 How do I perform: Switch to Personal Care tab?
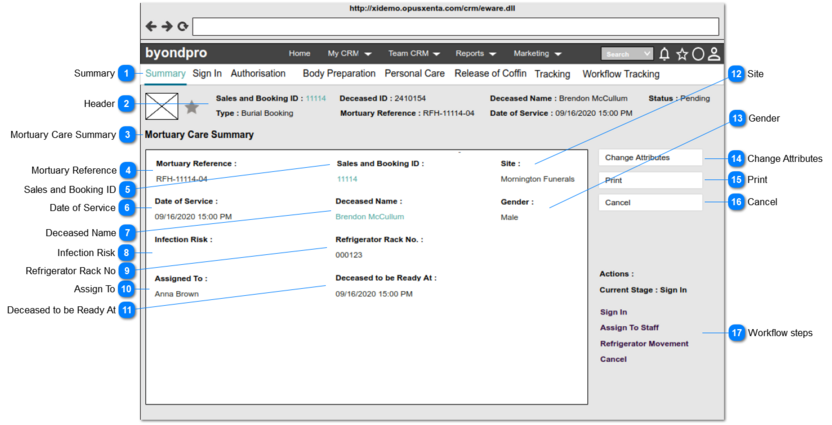[414, 74]
